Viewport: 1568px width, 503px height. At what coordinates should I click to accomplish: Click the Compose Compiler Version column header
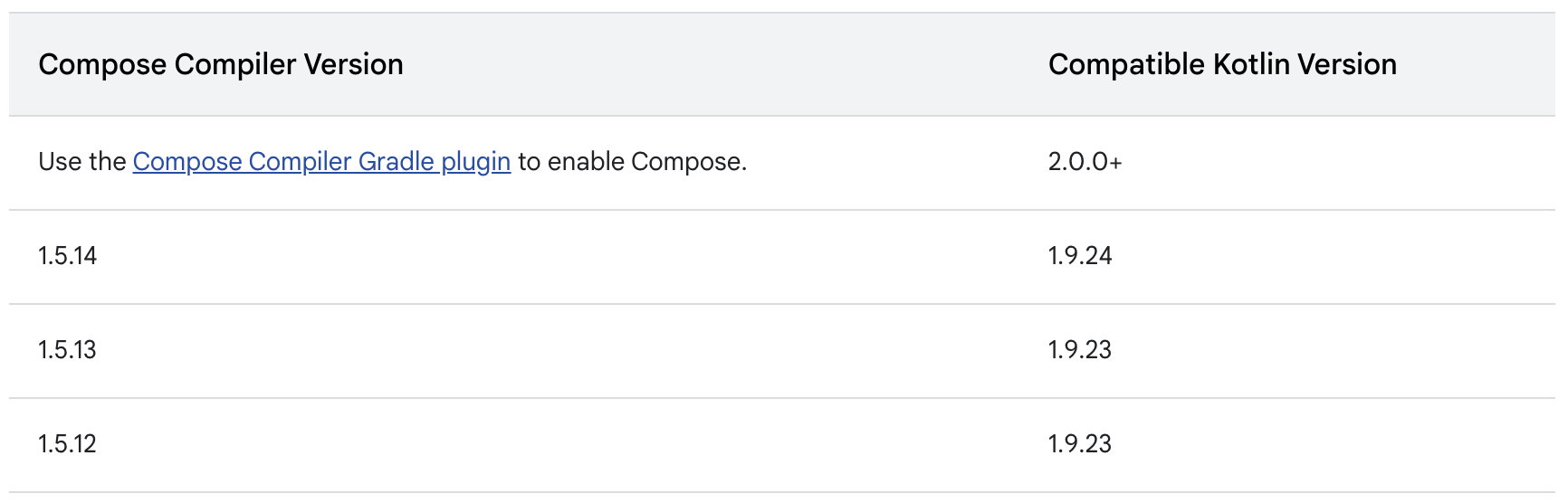tap(221, 64)
